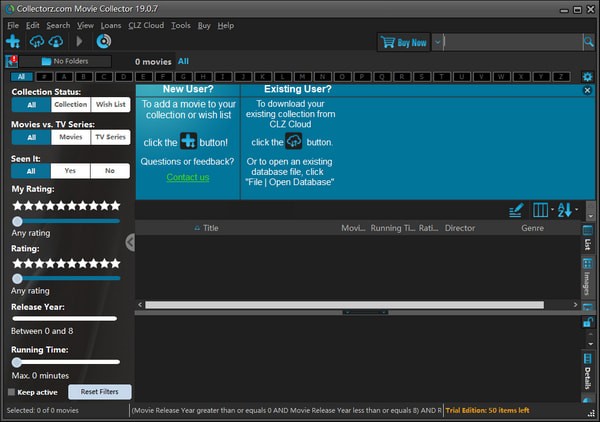Click the lock layout padlock icon
The width and height of the screenshot is (600, 422).
[x=587, y=322]
